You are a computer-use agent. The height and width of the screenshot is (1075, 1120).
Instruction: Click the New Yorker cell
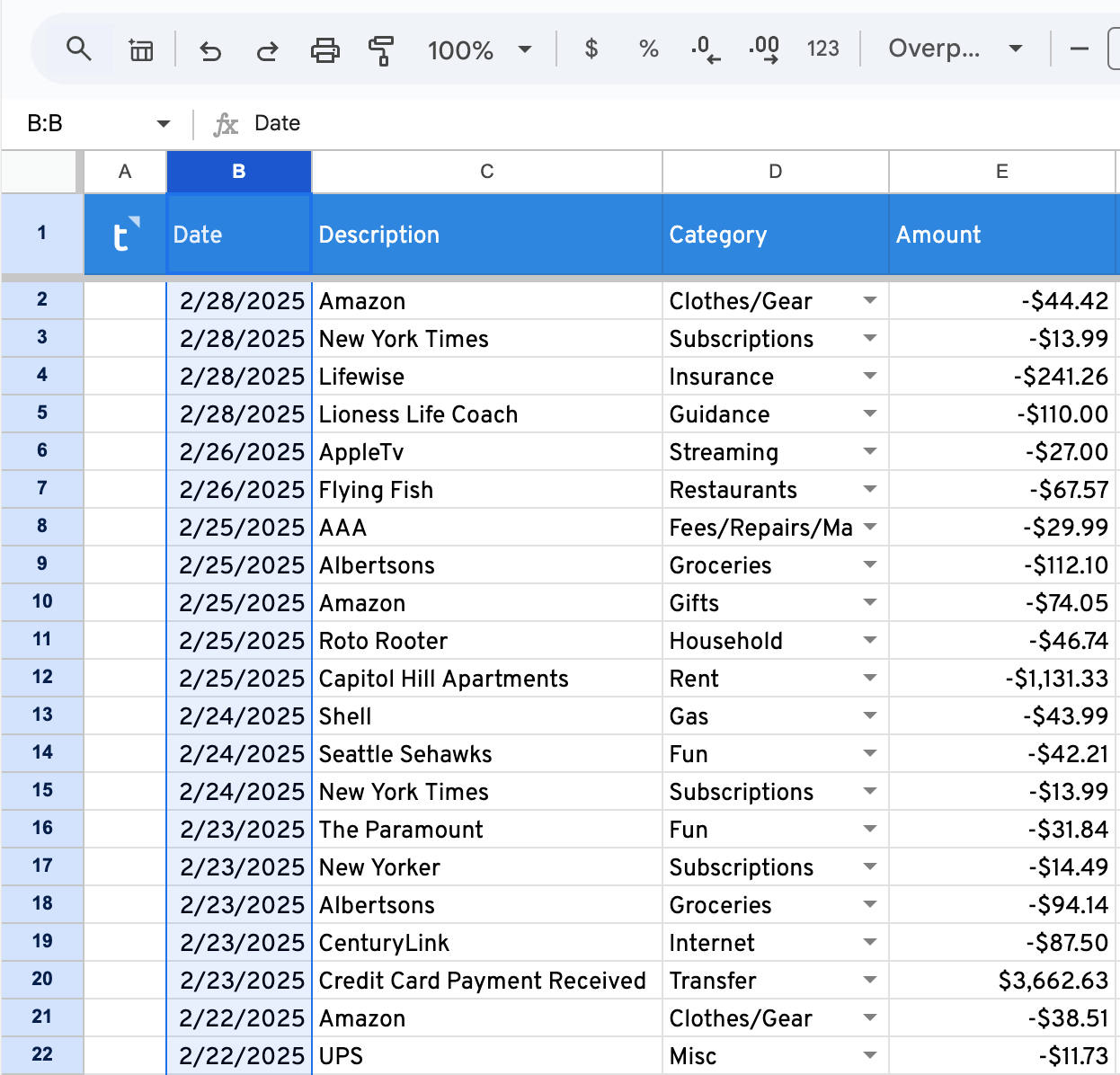pyautogui.click(x=487, y=866)
